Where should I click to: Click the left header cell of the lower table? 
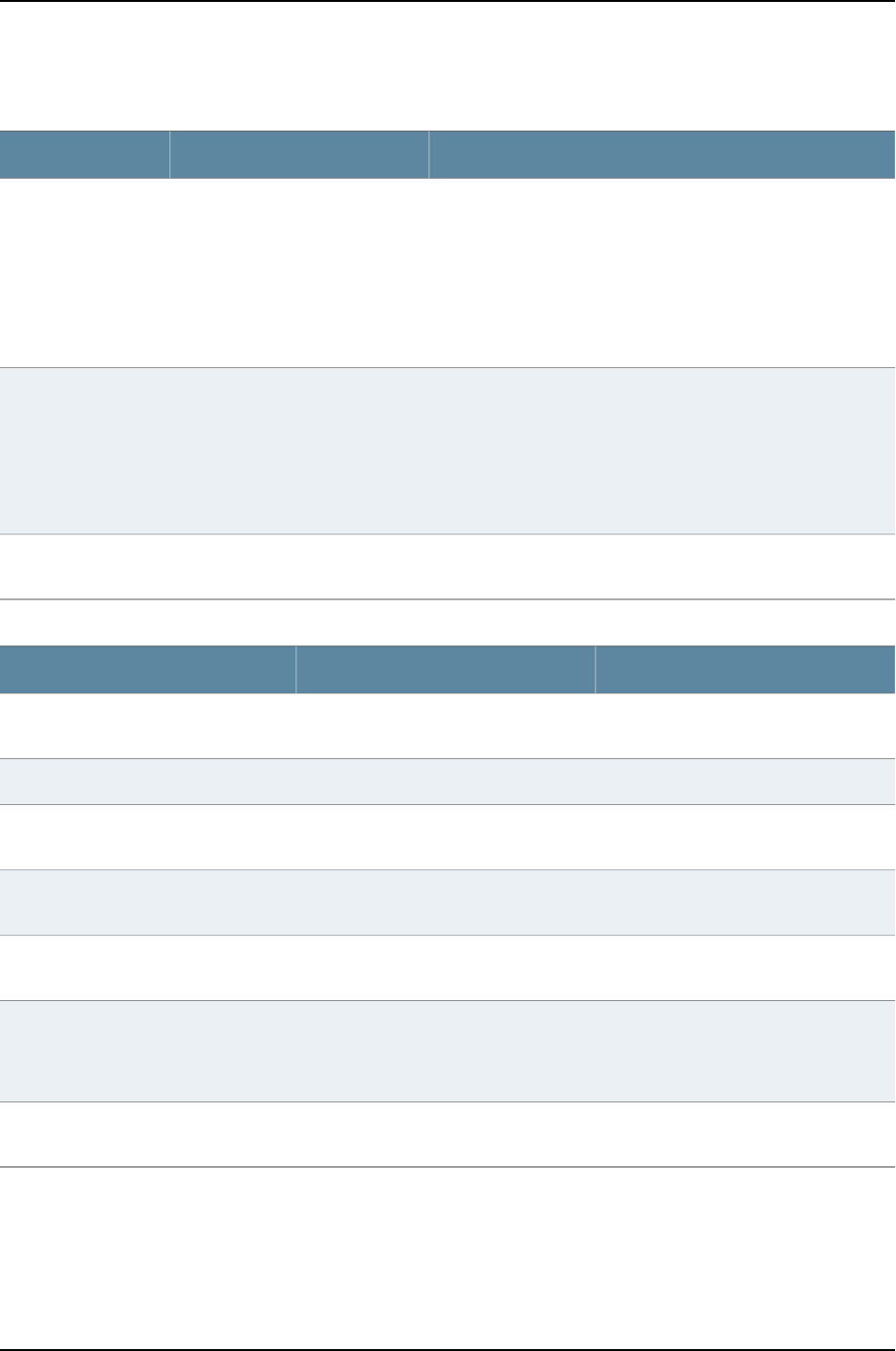(x=147, y=669)
